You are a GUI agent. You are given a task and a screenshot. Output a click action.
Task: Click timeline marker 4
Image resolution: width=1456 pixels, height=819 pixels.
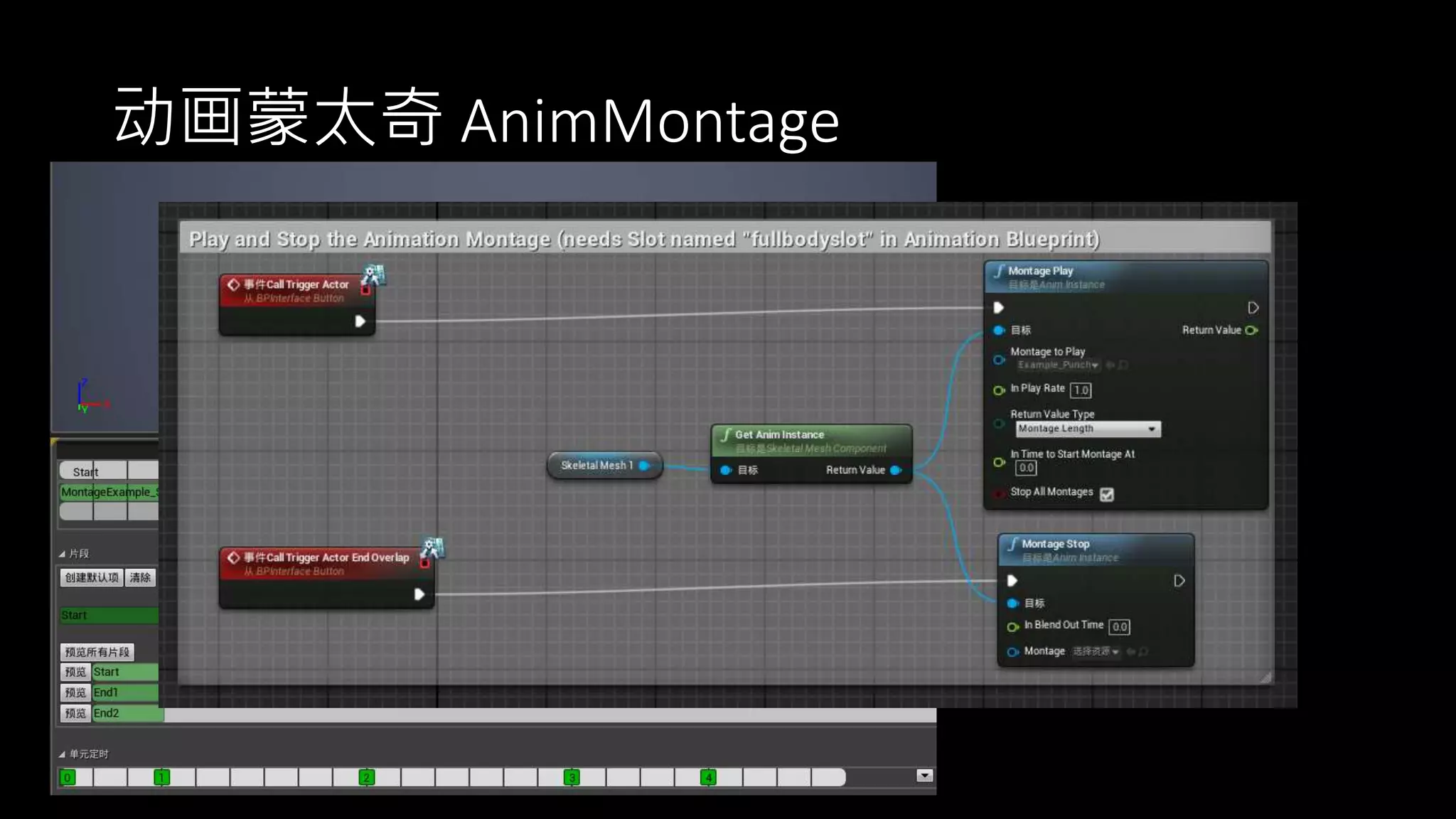pyautogui.click(x=708, y=778)
